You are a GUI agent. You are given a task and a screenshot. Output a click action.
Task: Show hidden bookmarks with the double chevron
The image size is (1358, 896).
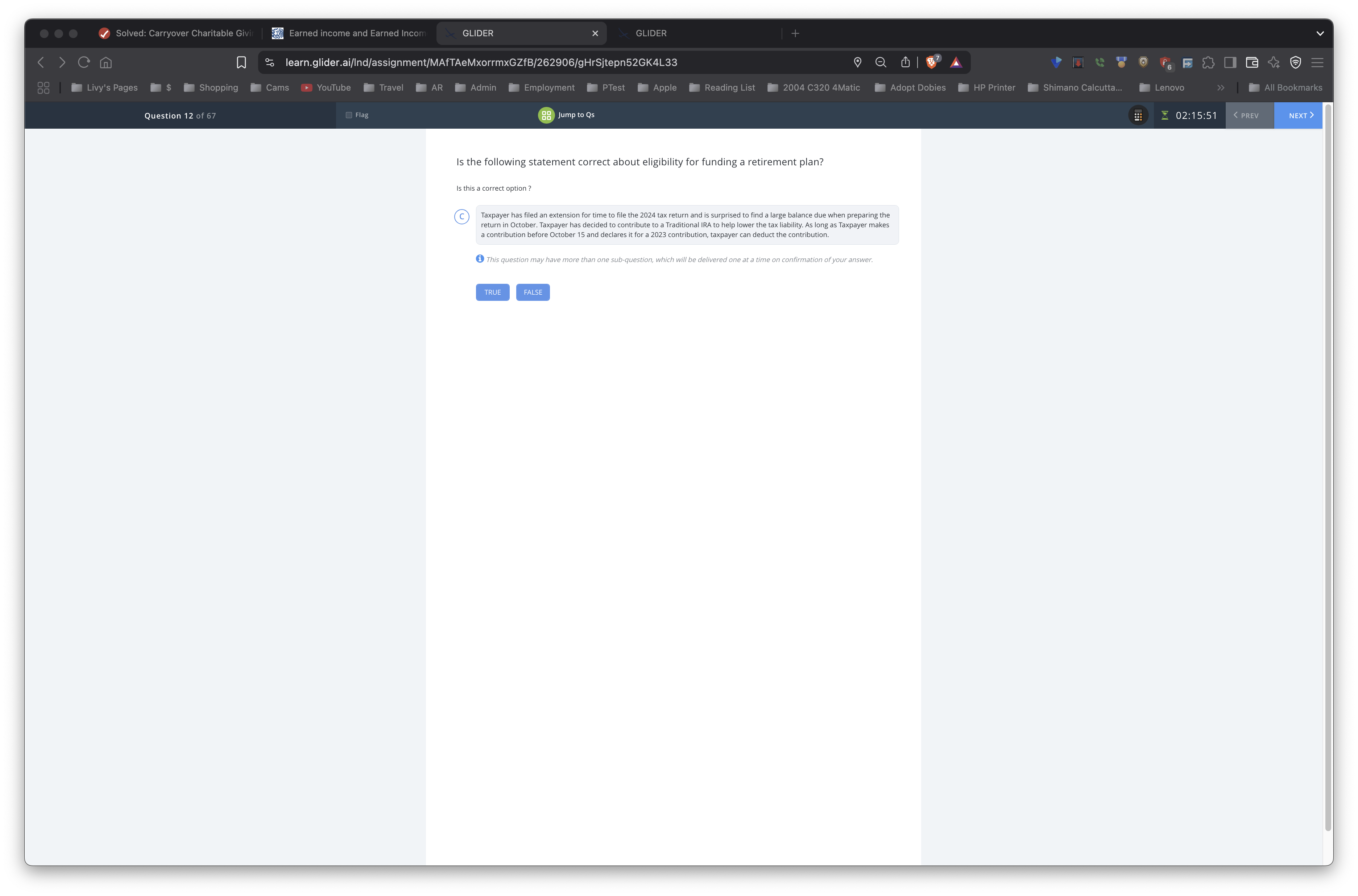(1221, 87)
